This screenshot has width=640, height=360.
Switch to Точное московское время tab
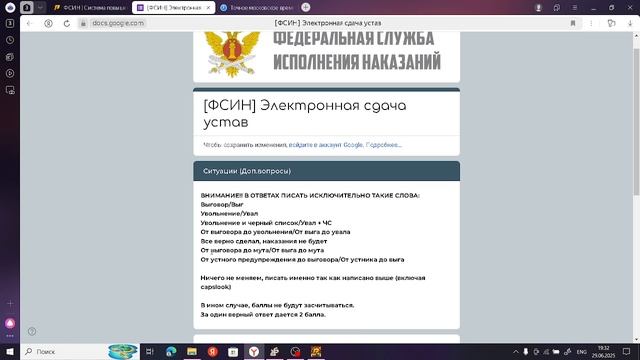coord(257,7)
